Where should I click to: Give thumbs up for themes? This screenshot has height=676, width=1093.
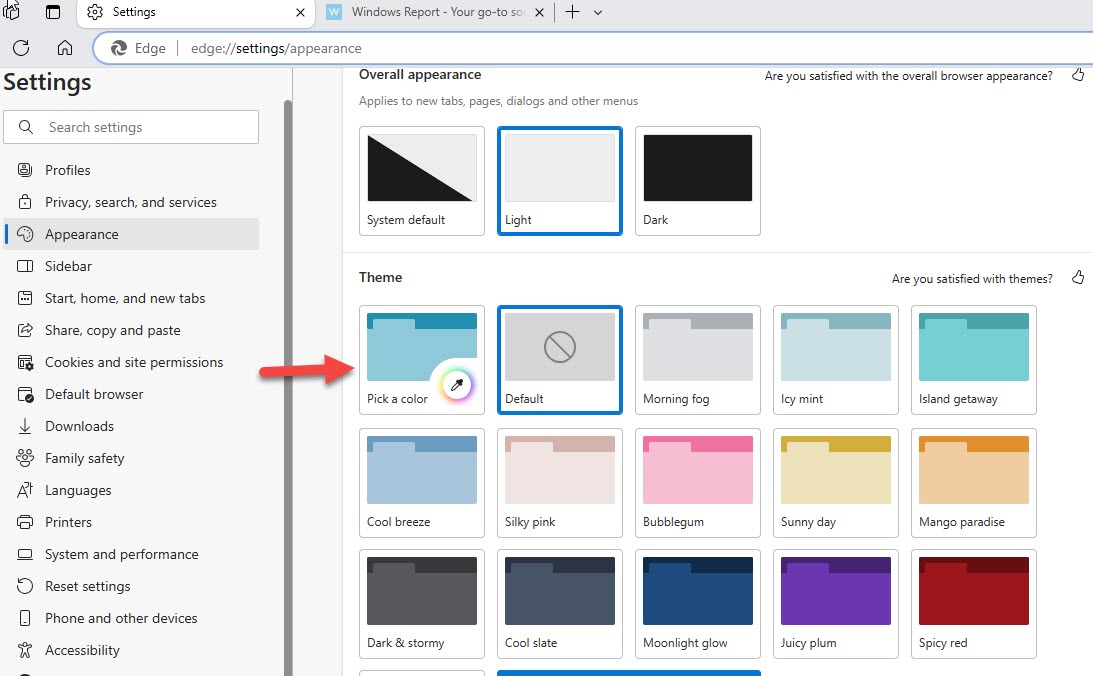pyautogui.click(x=1078, y=278)
